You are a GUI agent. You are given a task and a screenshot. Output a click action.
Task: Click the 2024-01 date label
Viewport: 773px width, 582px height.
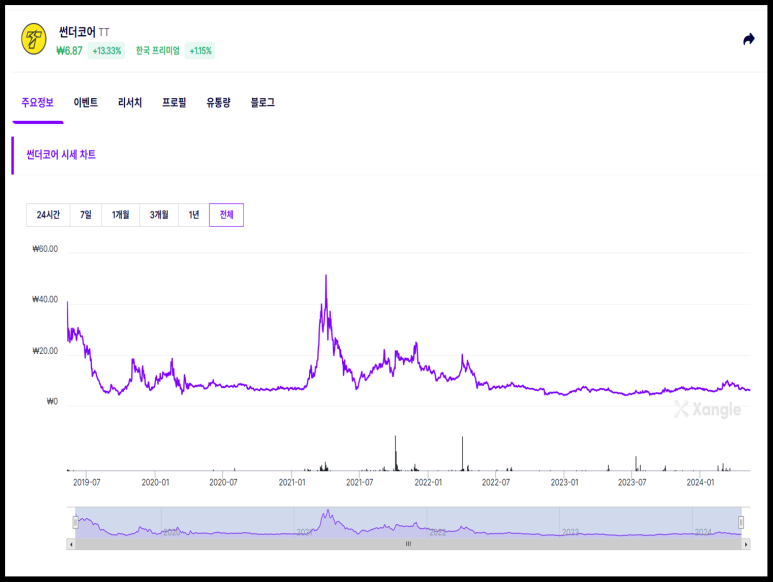point(701,482)
